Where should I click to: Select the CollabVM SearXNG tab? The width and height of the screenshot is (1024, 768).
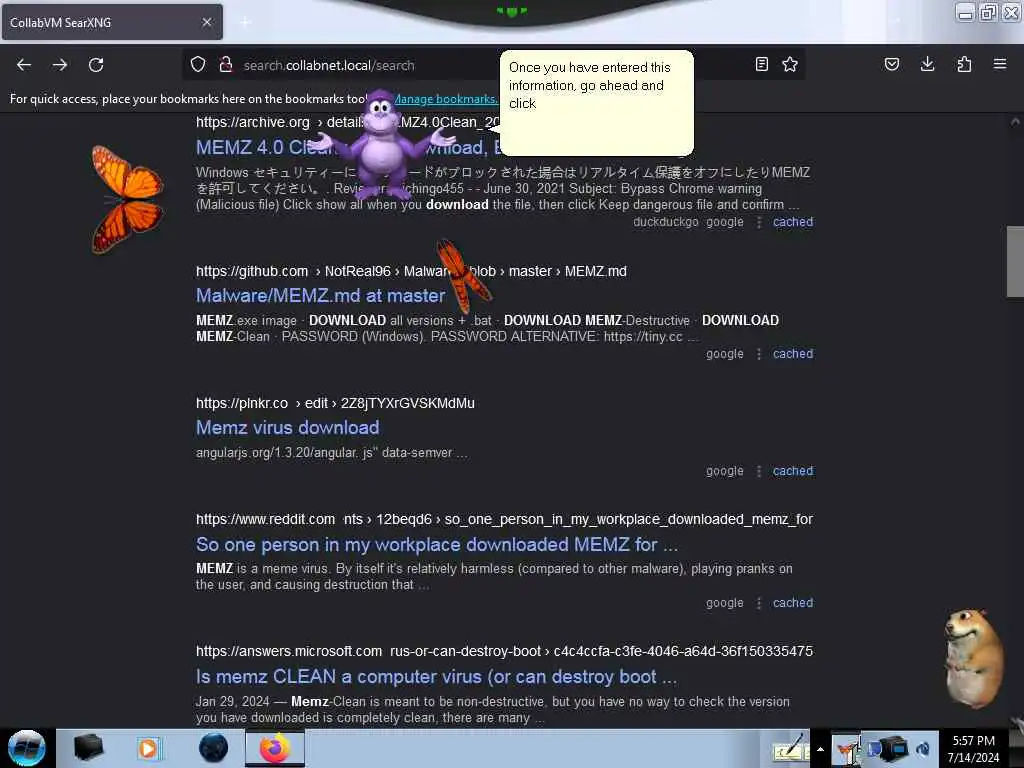[x=112, y=22]
